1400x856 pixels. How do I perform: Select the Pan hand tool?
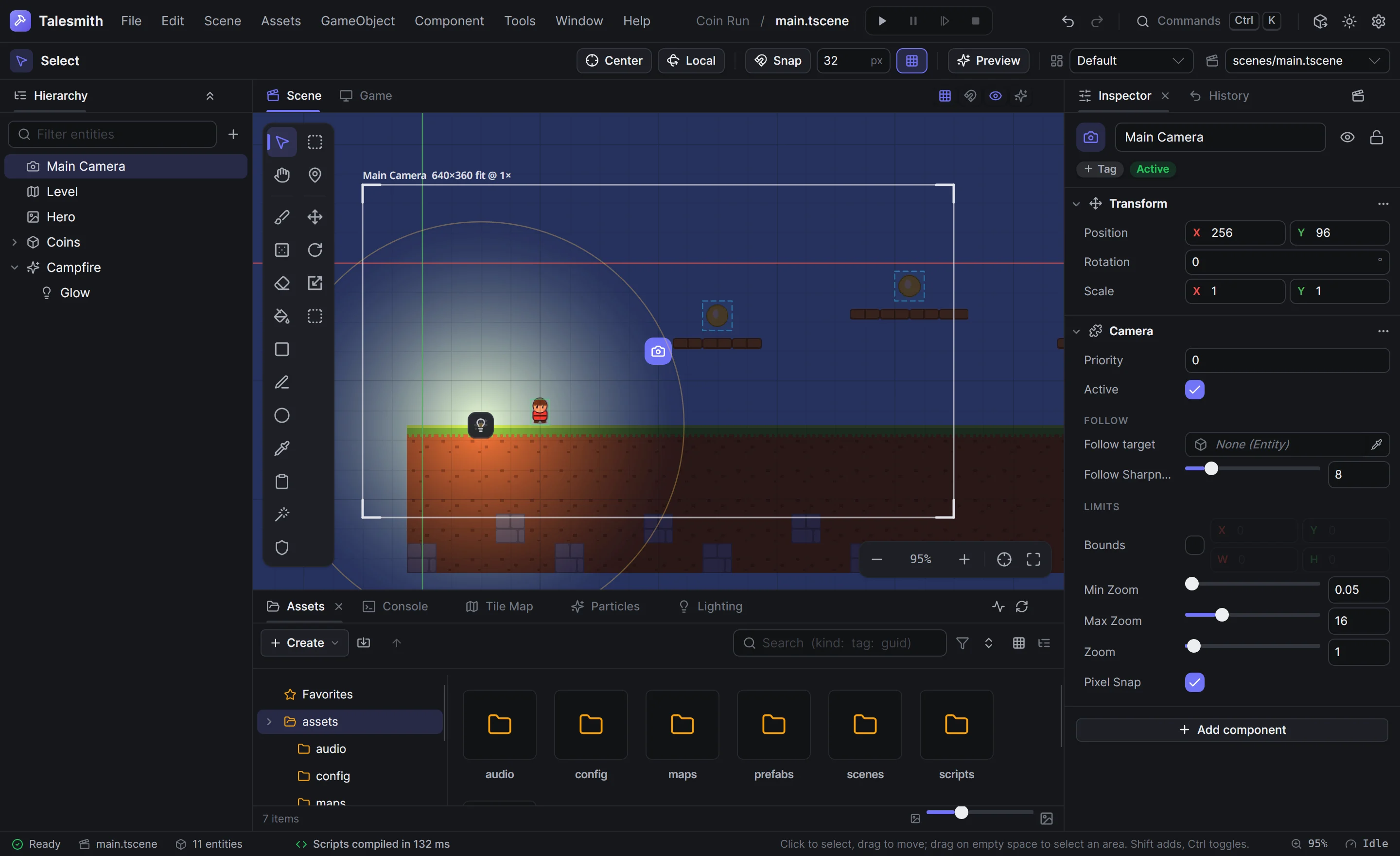[282, 175]
